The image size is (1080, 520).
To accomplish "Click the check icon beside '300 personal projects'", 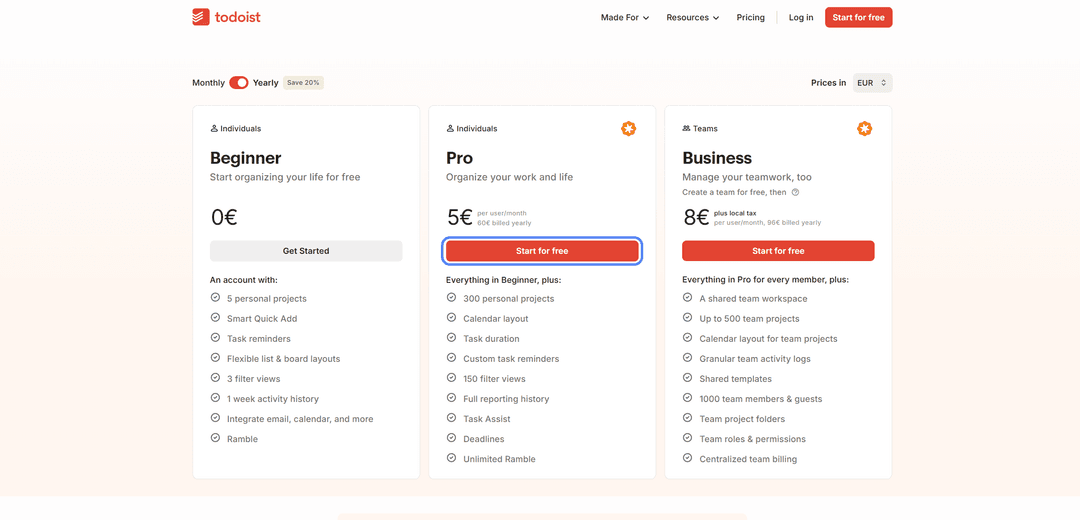I will (451, 298).
